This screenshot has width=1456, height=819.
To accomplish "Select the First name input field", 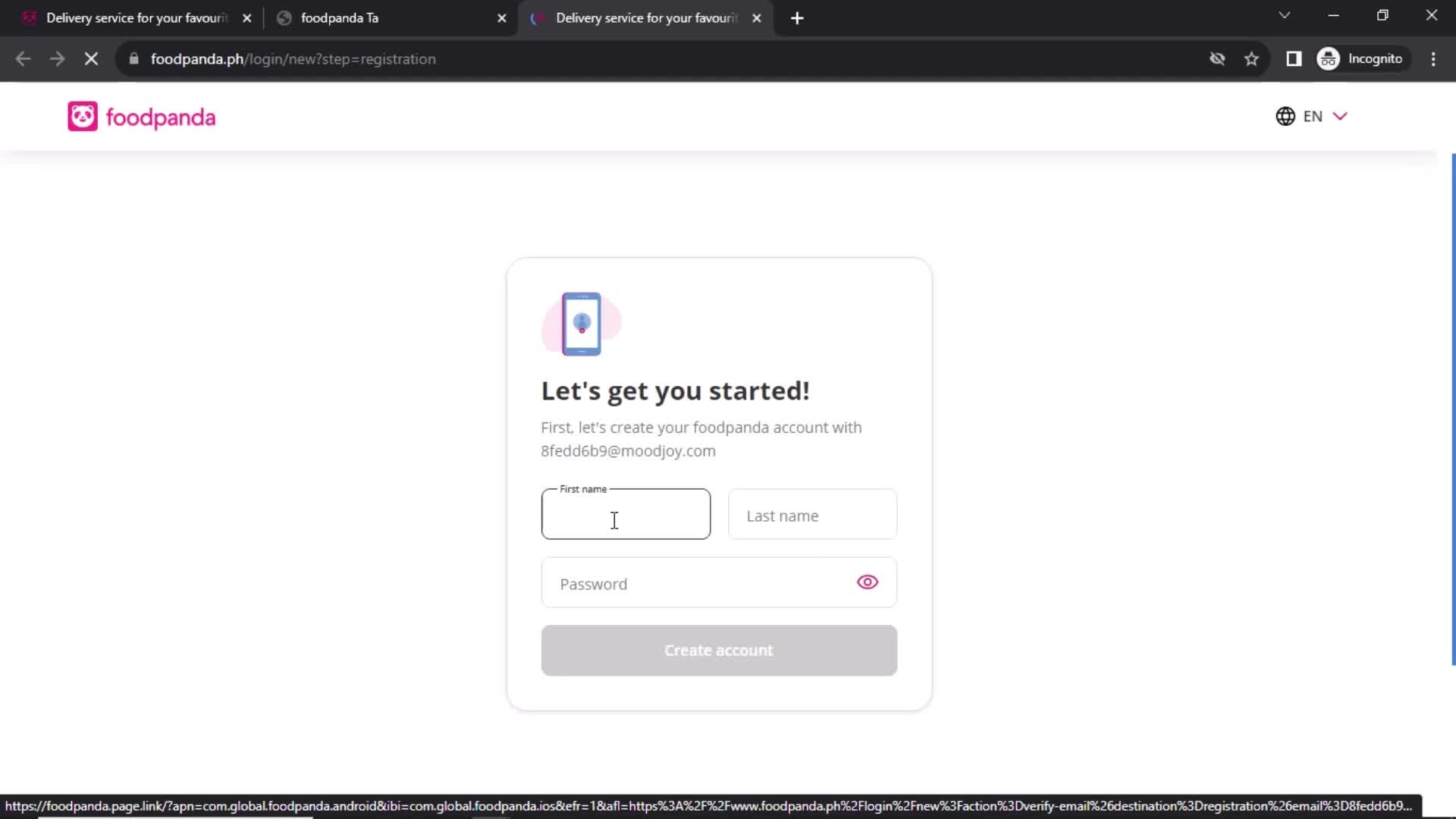I will coord(627,515).
